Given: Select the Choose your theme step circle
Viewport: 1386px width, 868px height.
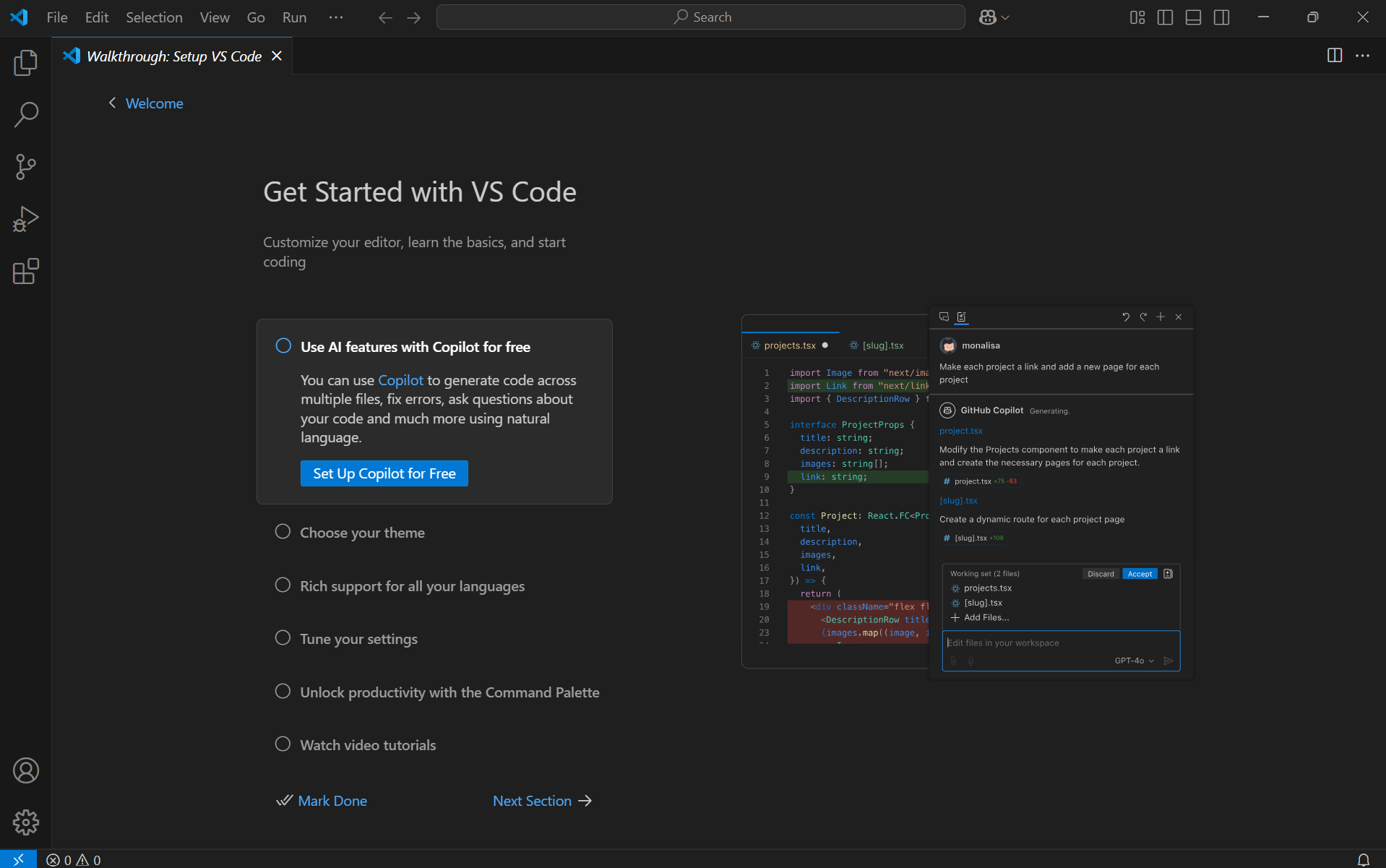Looking at the screenshot, I should 283,531.
